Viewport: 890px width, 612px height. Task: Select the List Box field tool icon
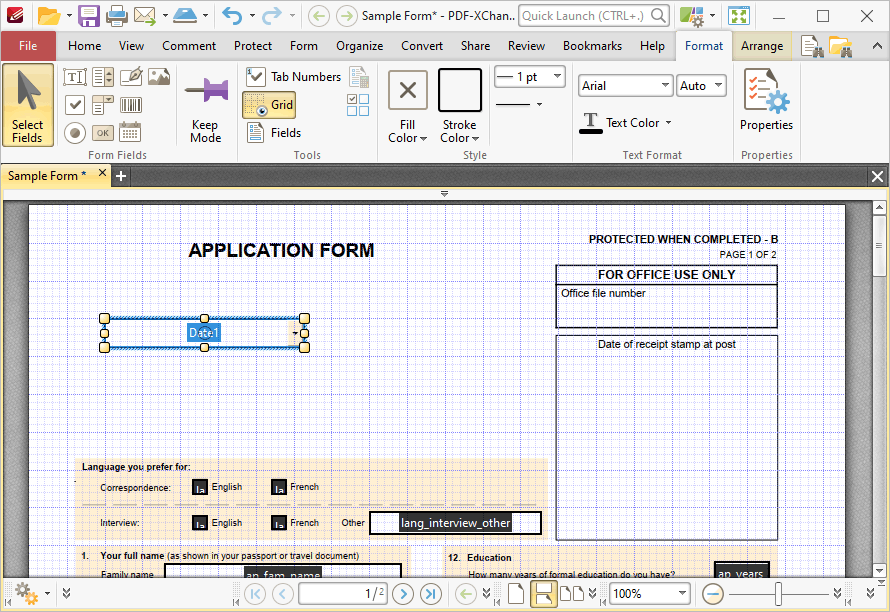click(x=103, y=77)
